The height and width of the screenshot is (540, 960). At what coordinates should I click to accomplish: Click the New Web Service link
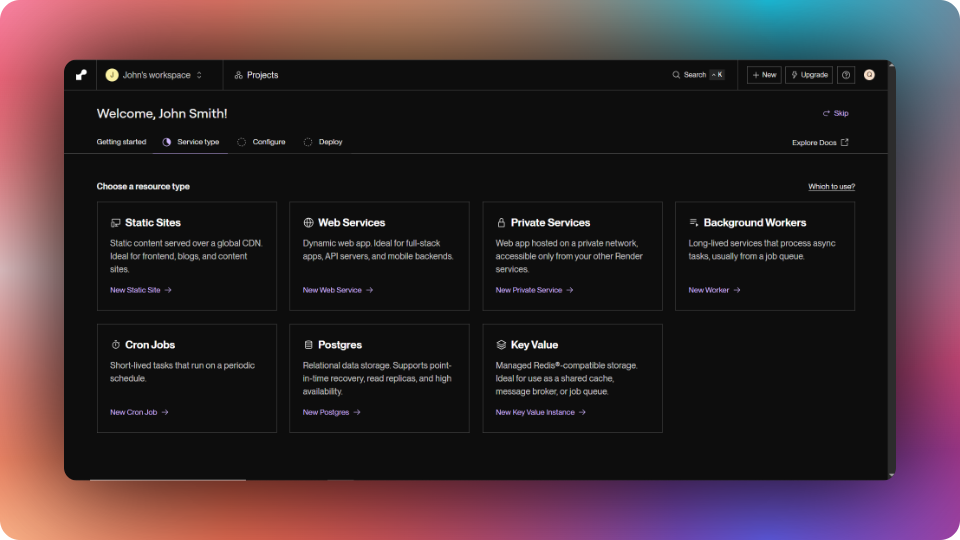click(338, 290)
